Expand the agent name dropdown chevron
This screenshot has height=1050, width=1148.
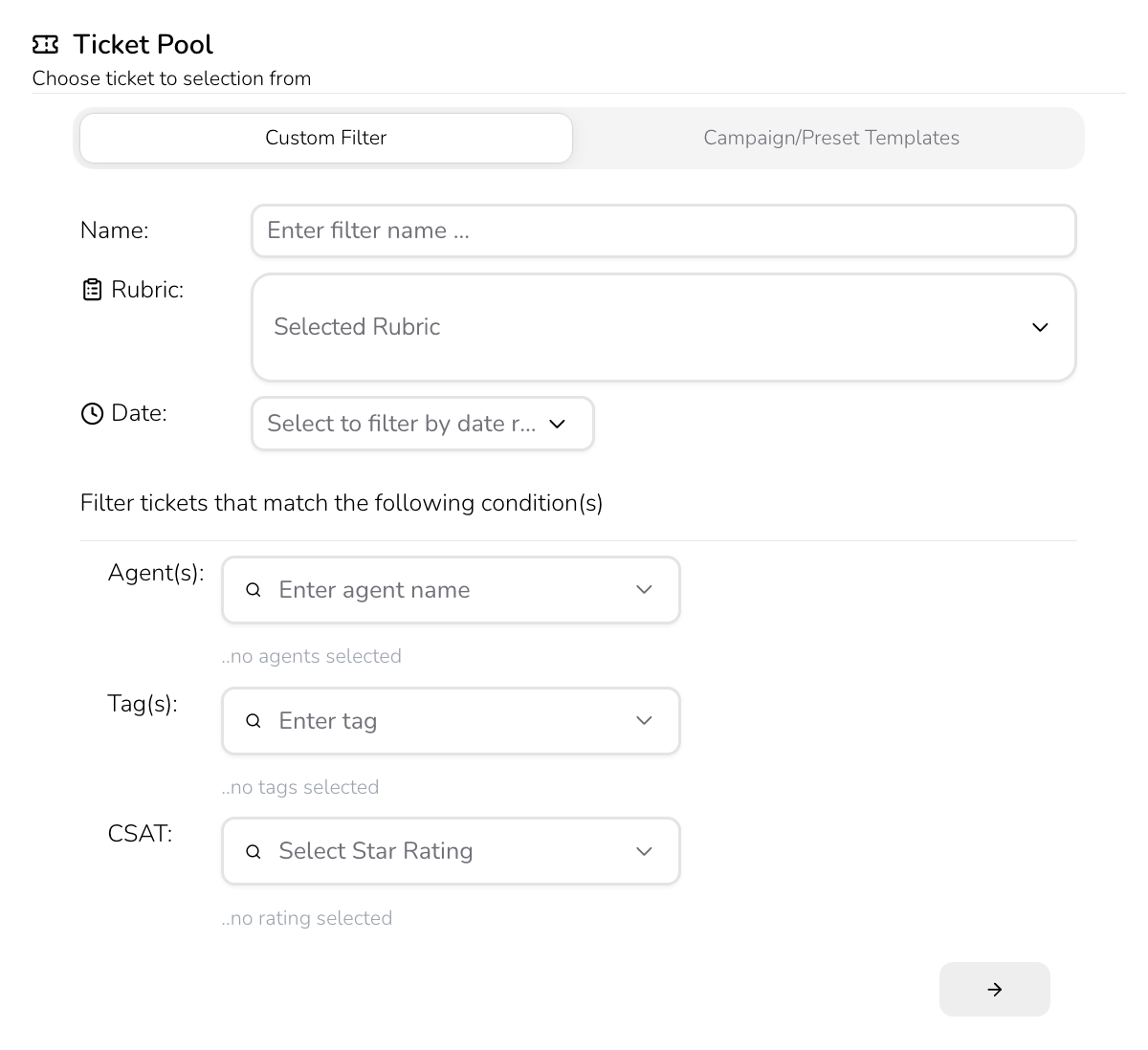[644, 590]
